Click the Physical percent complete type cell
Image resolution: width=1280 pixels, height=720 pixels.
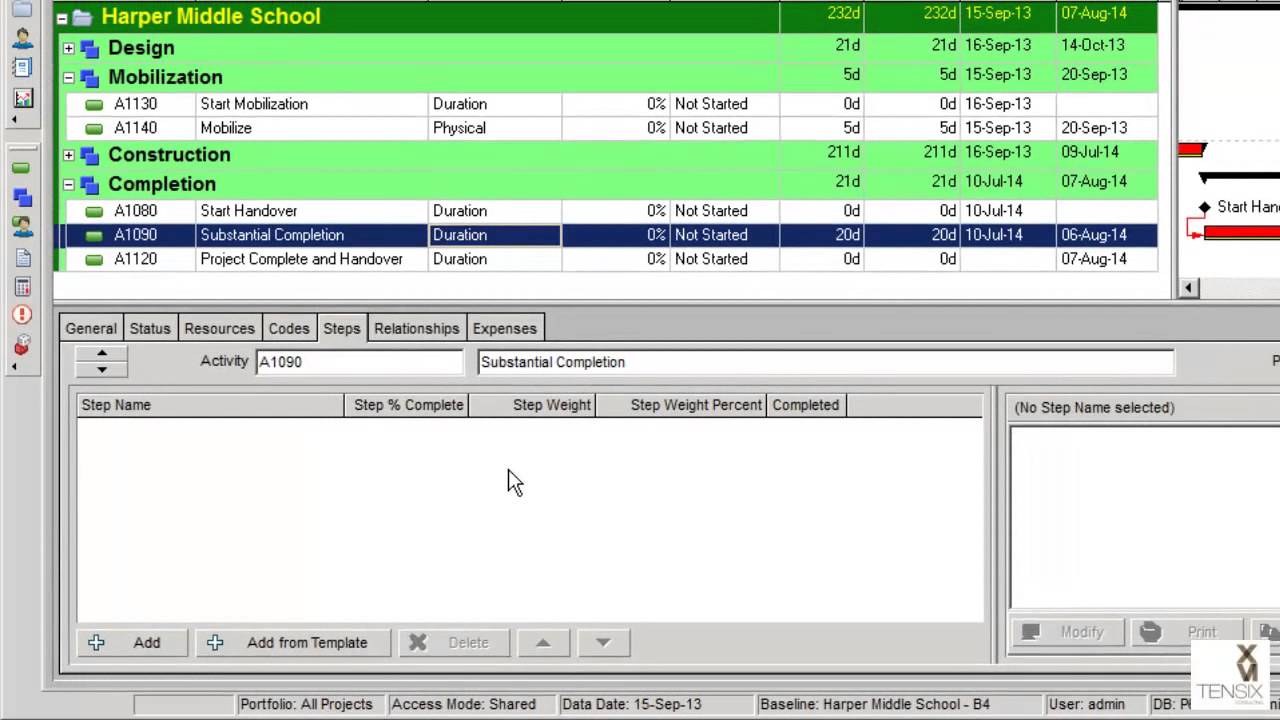(x=495, y=128)
